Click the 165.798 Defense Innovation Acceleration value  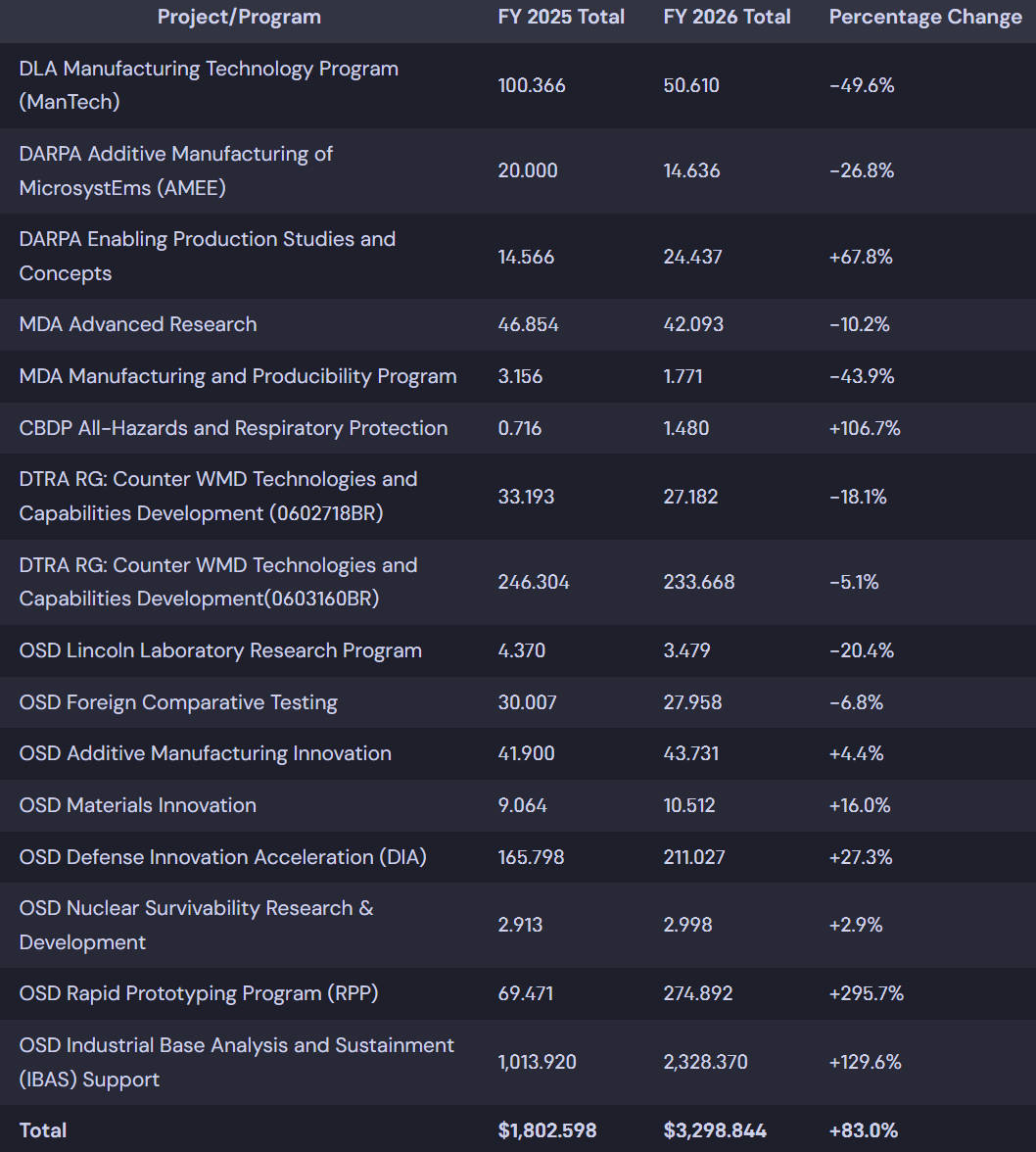pyautogui.click(x=531, y=857)
